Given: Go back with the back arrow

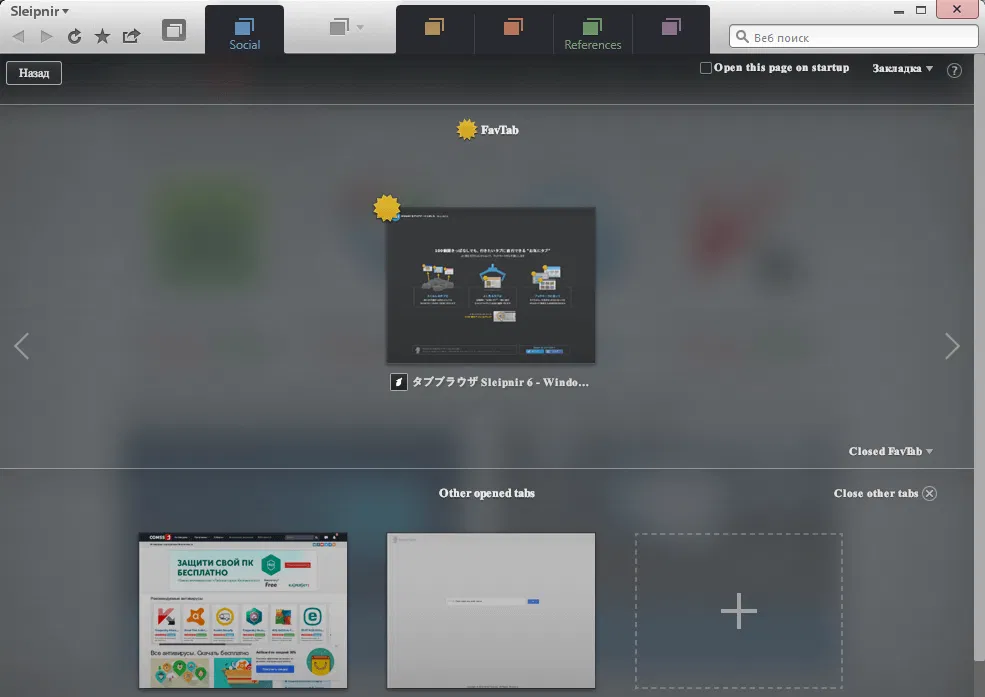Looking at the screenshot, I should 19,36.
